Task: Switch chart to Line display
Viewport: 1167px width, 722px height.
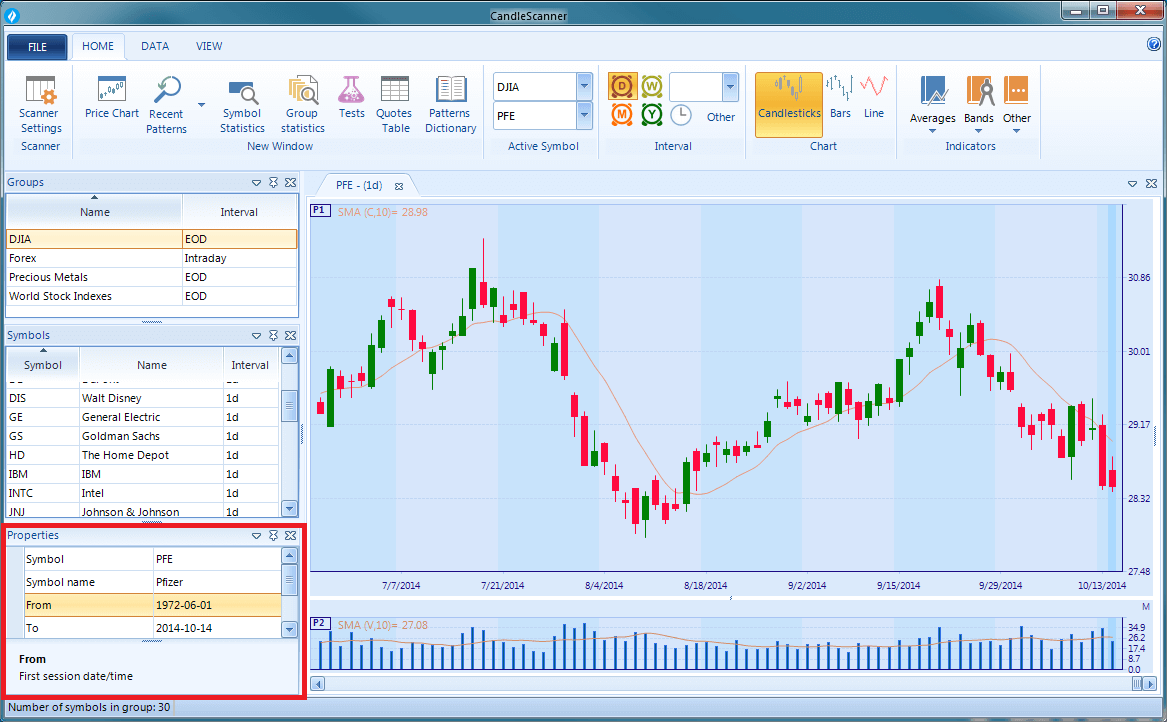Action: tap(872, 96)
